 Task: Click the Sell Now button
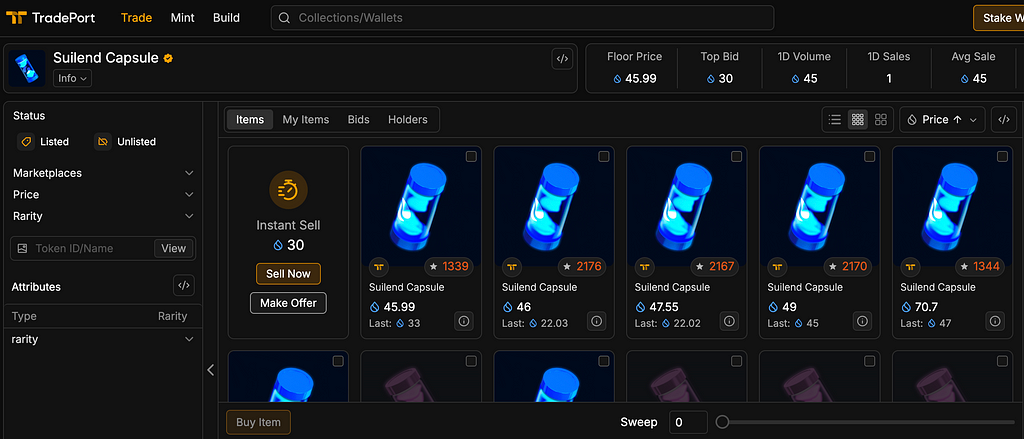tap(288, 274)
